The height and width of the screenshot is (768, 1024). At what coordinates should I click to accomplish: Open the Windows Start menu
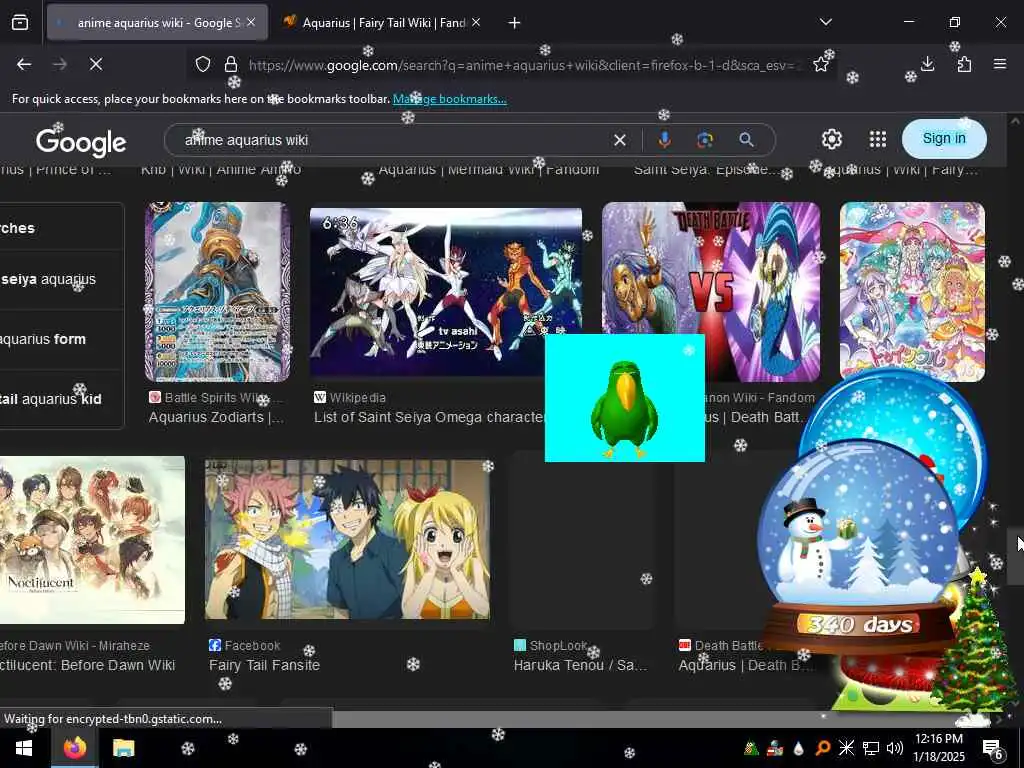pos(25,748)
